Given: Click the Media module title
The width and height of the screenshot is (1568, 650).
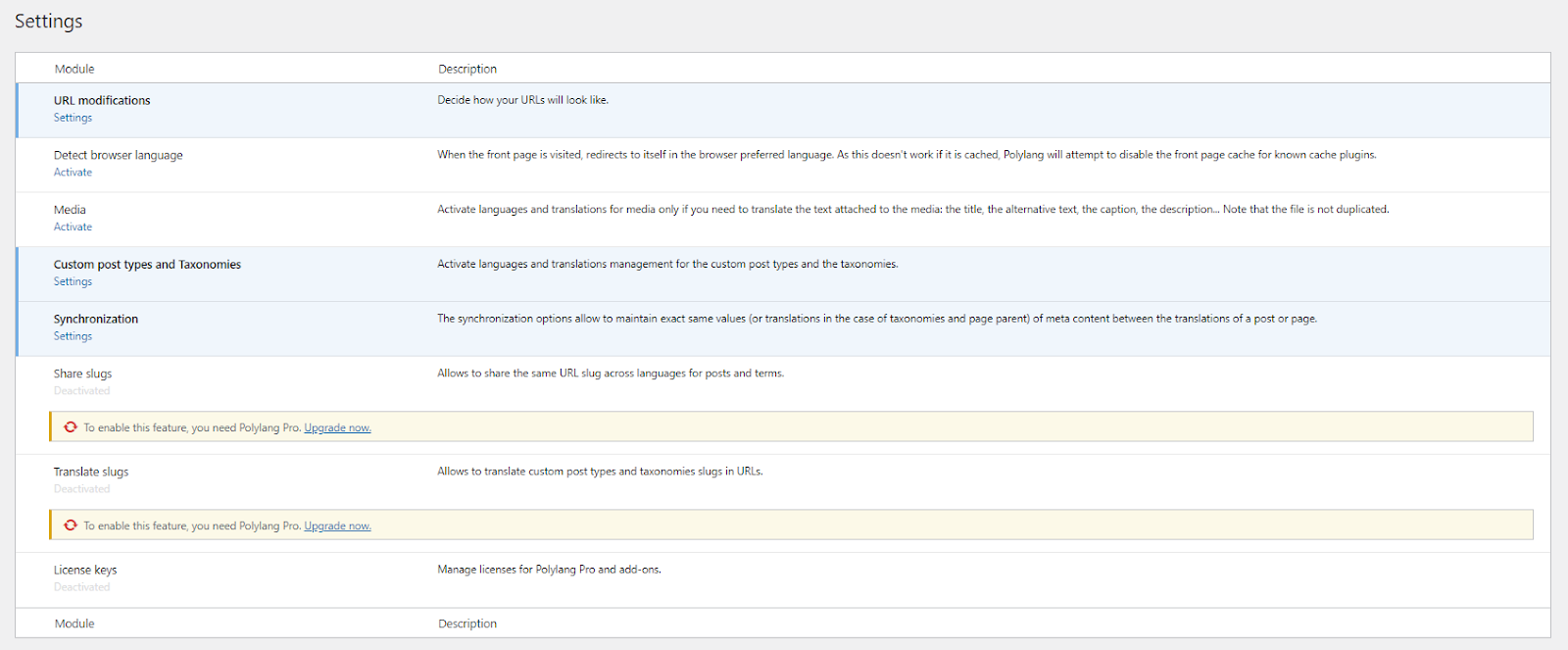Looking at the screenshot, I should pyautogui.click(x=70, y=210).
